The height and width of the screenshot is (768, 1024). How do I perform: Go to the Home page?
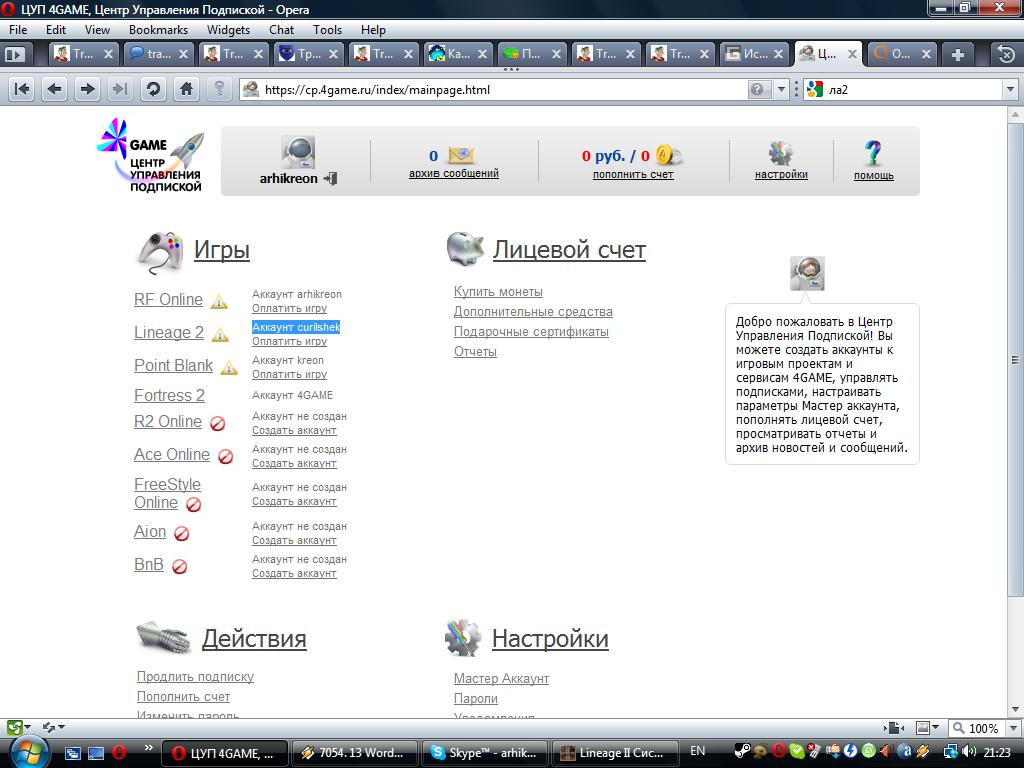coord(186,89)
